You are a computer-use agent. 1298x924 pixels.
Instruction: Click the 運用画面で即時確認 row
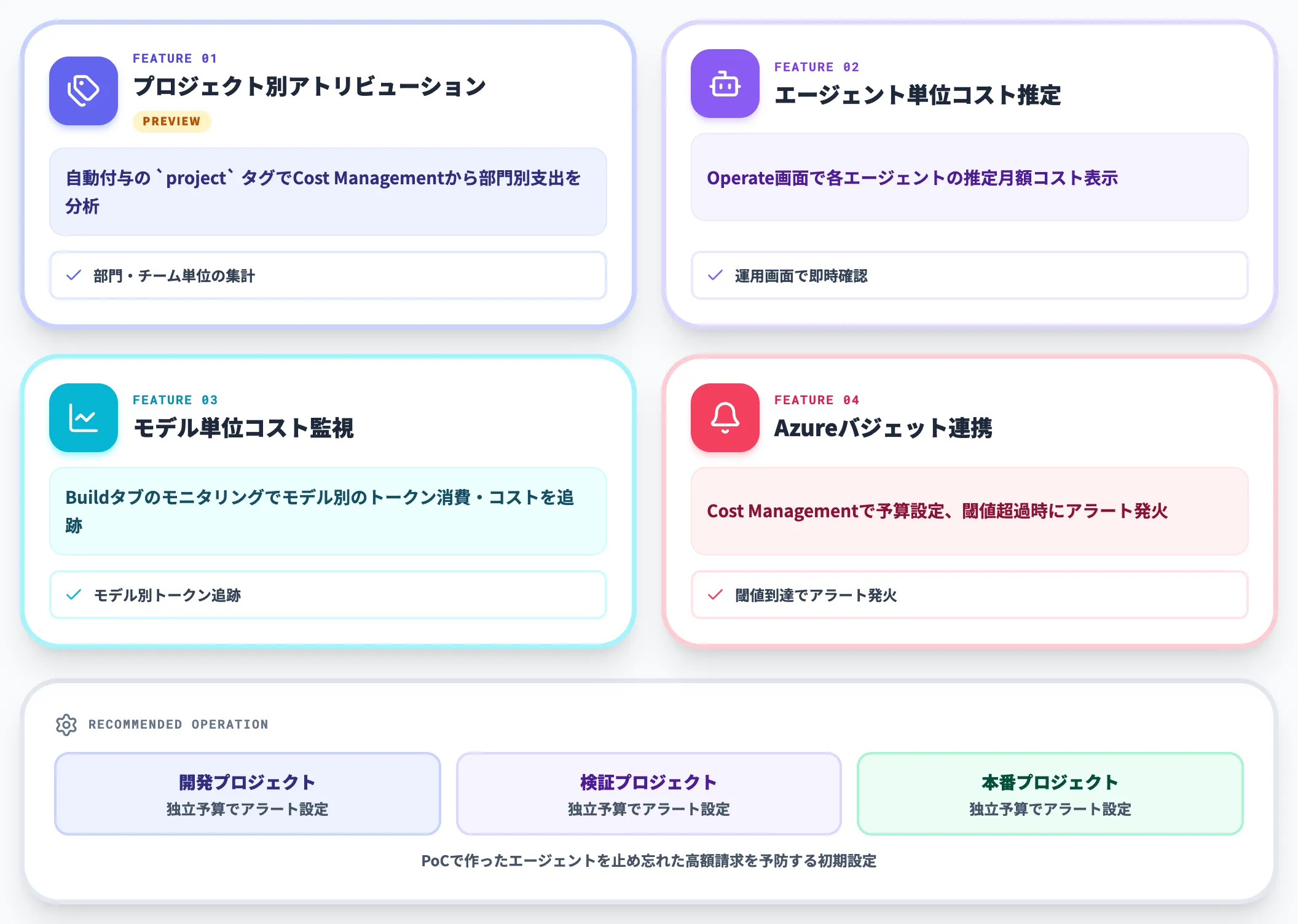[970, 275]
